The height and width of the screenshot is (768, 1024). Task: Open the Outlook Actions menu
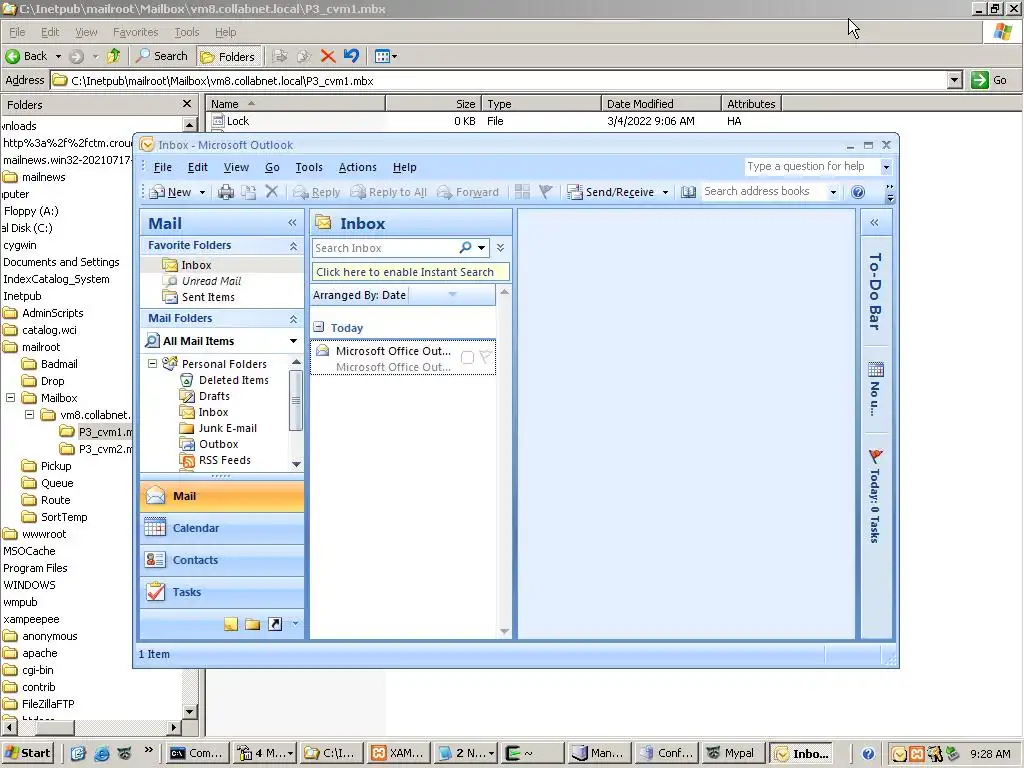357,167
